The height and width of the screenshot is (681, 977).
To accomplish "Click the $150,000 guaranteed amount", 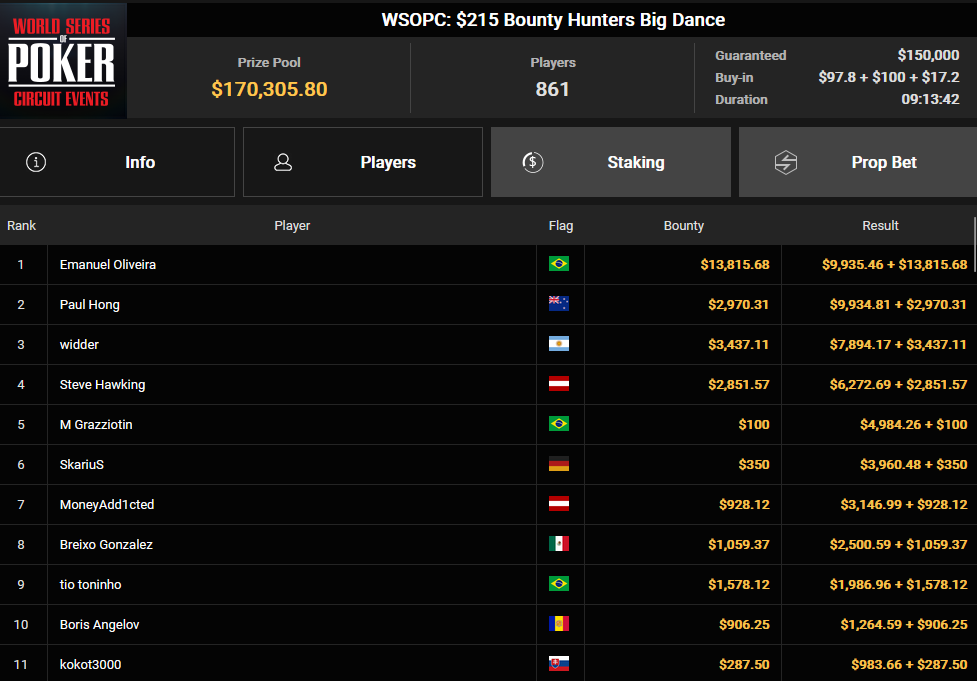I will tap(928, 55).
